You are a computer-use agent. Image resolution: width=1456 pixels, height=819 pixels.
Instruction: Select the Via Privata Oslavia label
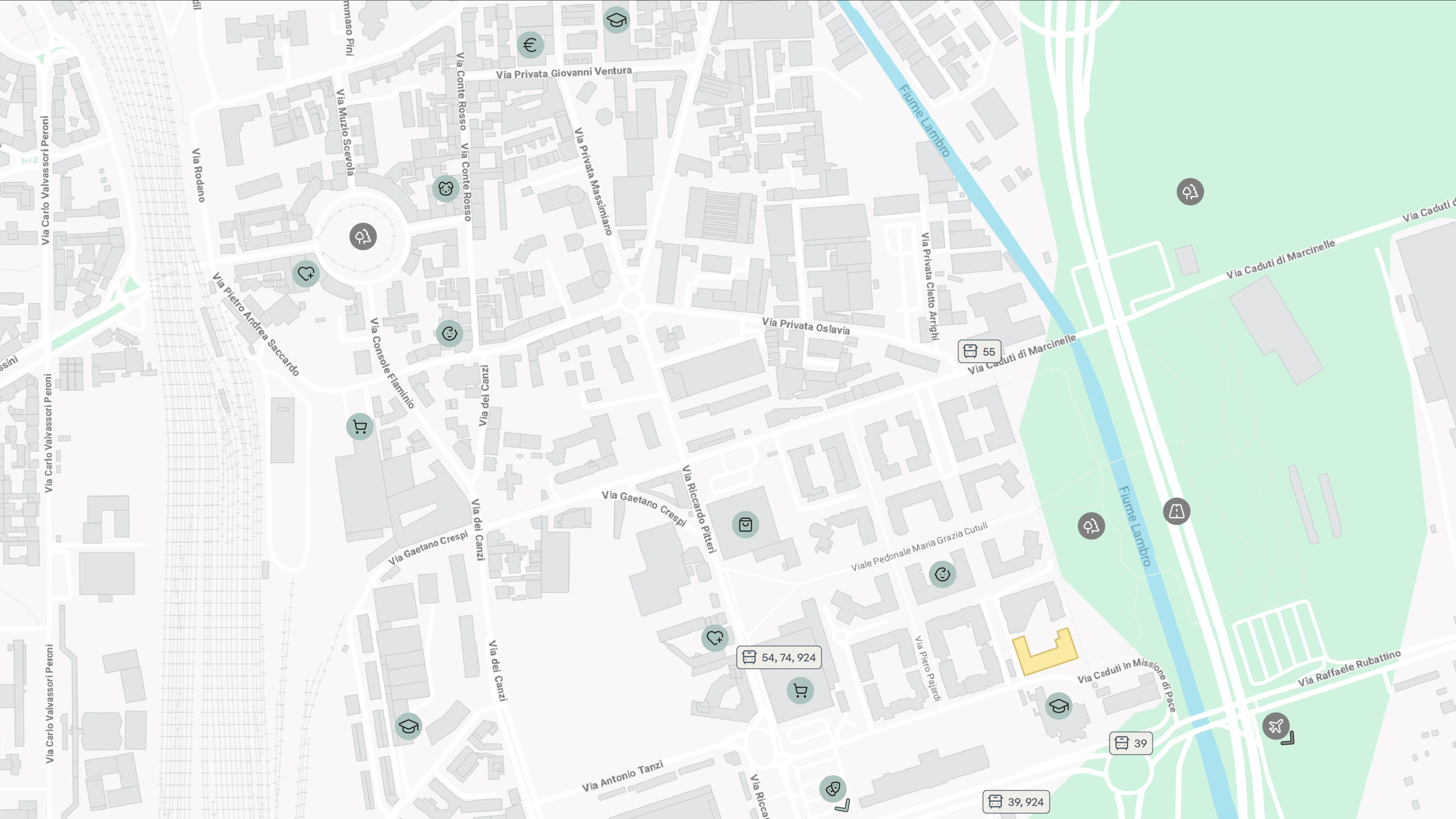click(805, 326)
